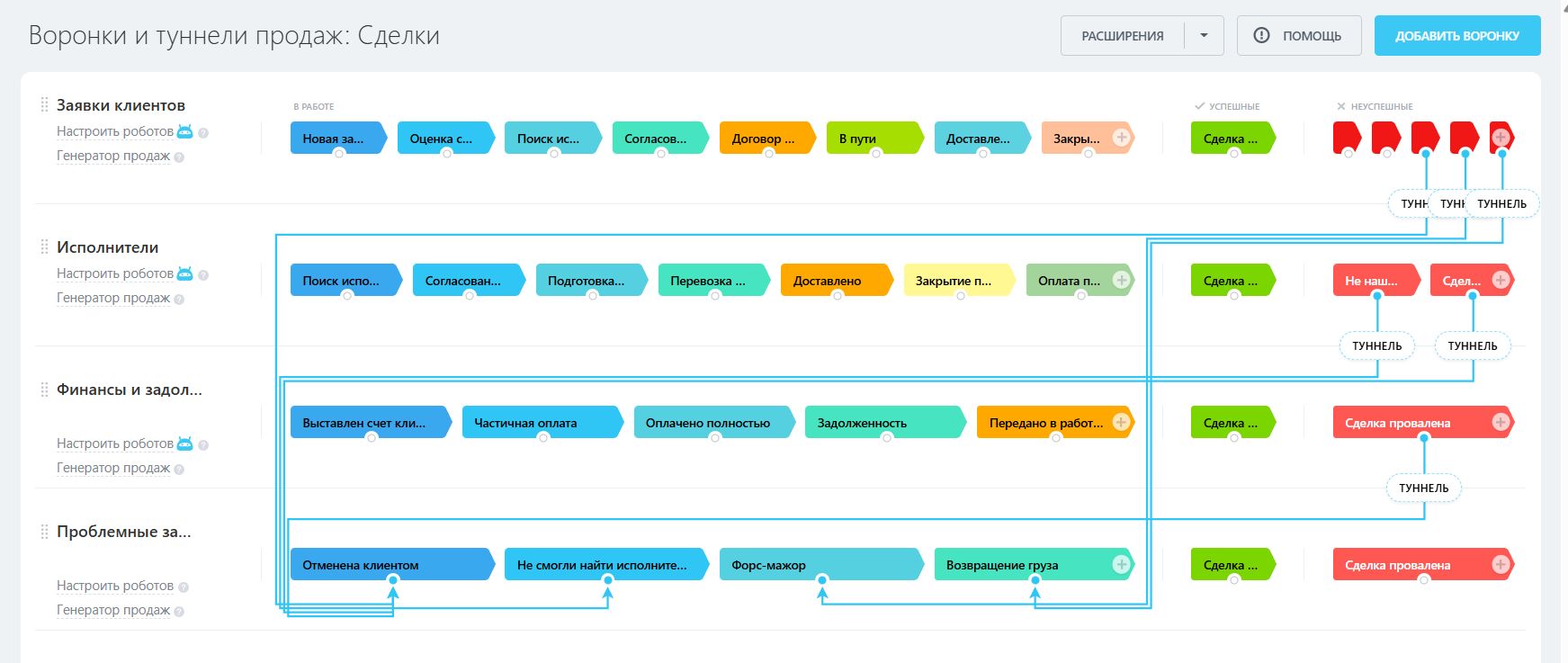1568x663 pixels.
Task: Select the orange Договор ... stage
Action: pos(764,138)
